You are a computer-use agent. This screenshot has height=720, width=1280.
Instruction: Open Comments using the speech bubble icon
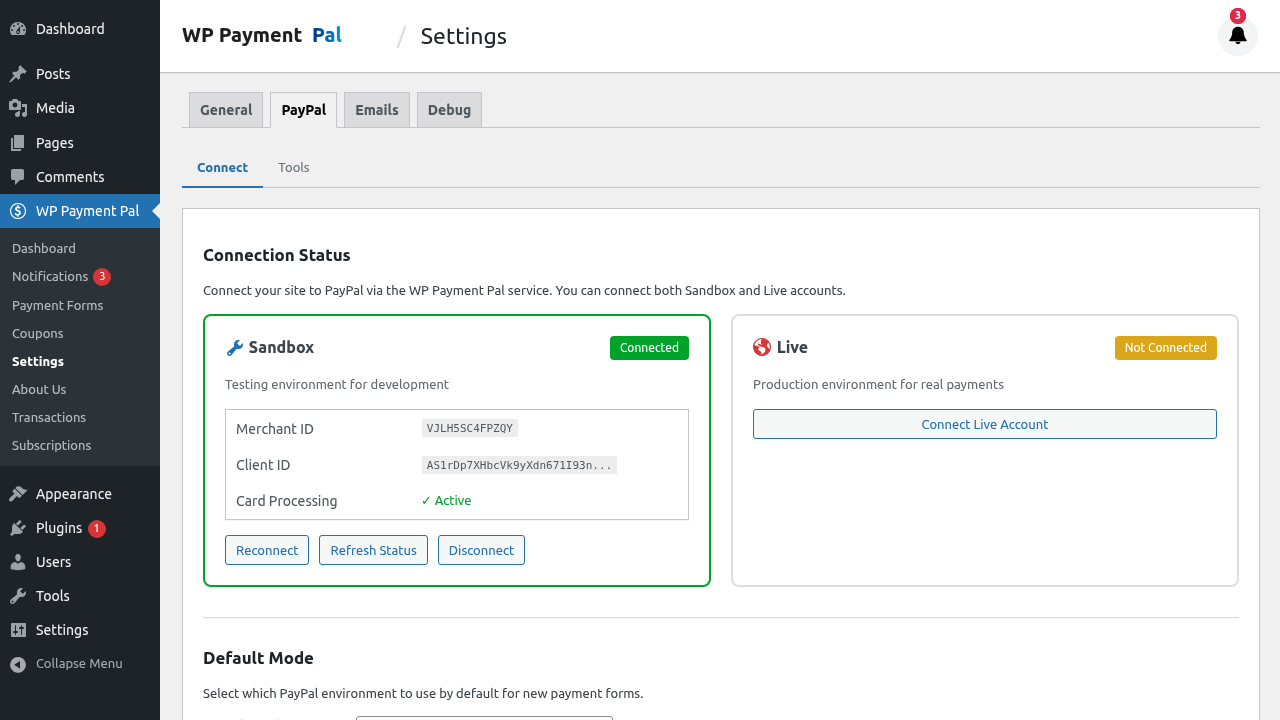[x=17, y=176]
